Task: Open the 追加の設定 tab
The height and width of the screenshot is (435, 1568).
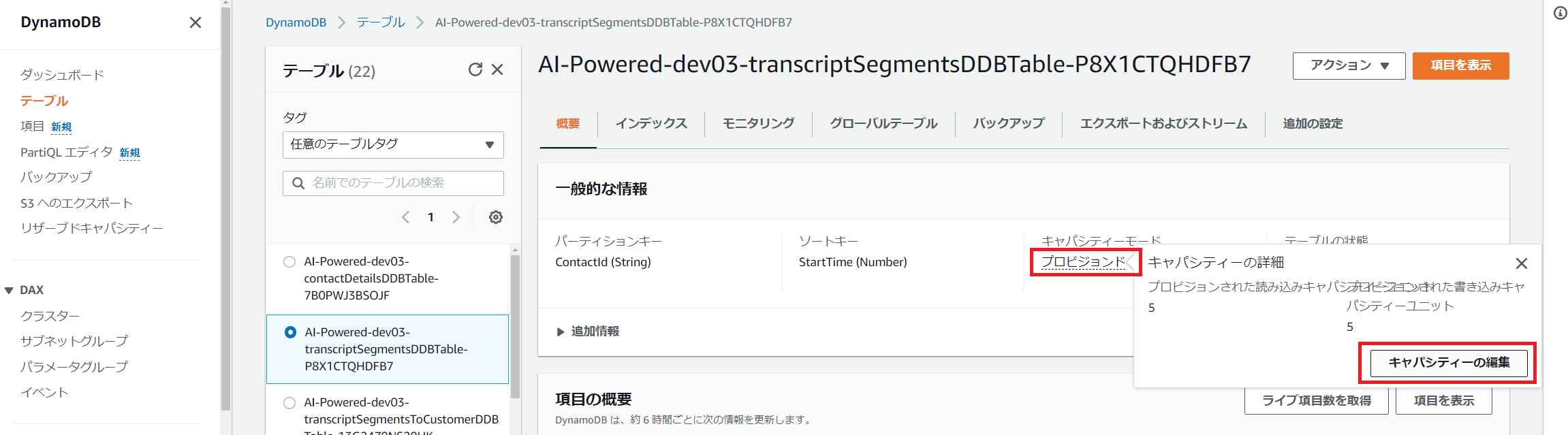Action: click(x=1313, y=124)
